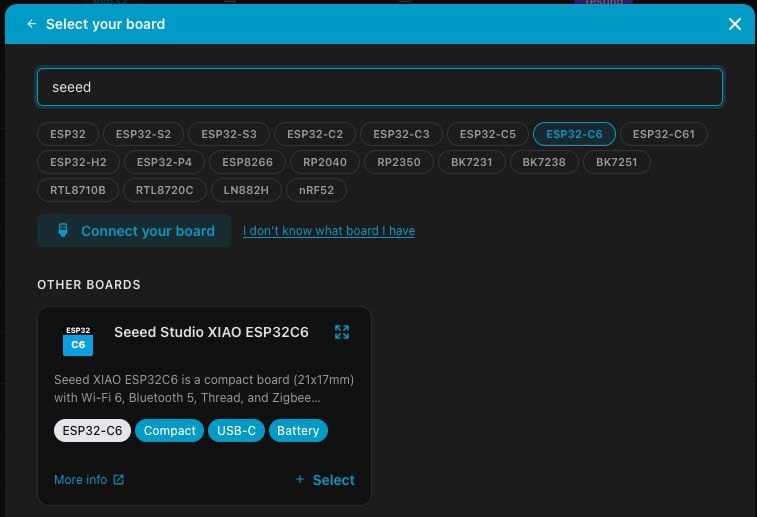The image size is (757, 517).
Task: Click the USB-C tag on the board card
Action: (x=236, y=431)
